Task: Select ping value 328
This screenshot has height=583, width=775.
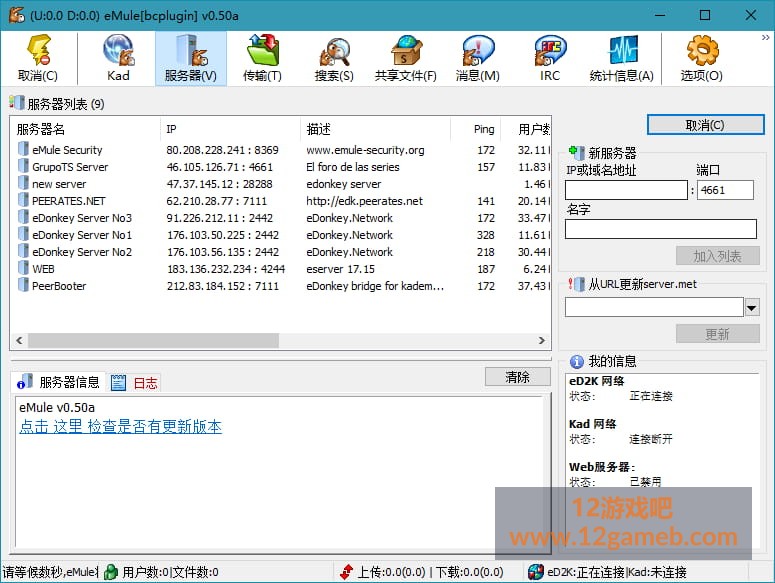Action: [485, 235]
